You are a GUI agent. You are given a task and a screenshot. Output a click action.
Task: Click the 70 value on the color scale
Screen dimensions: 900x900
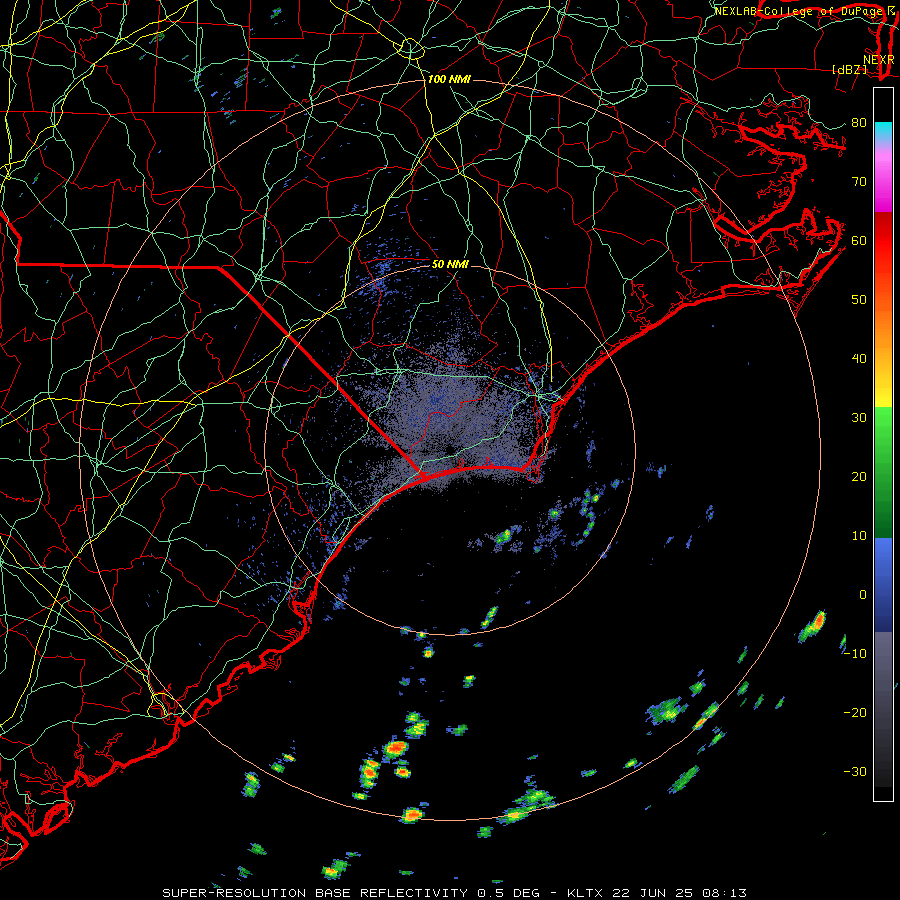[859, 182]
